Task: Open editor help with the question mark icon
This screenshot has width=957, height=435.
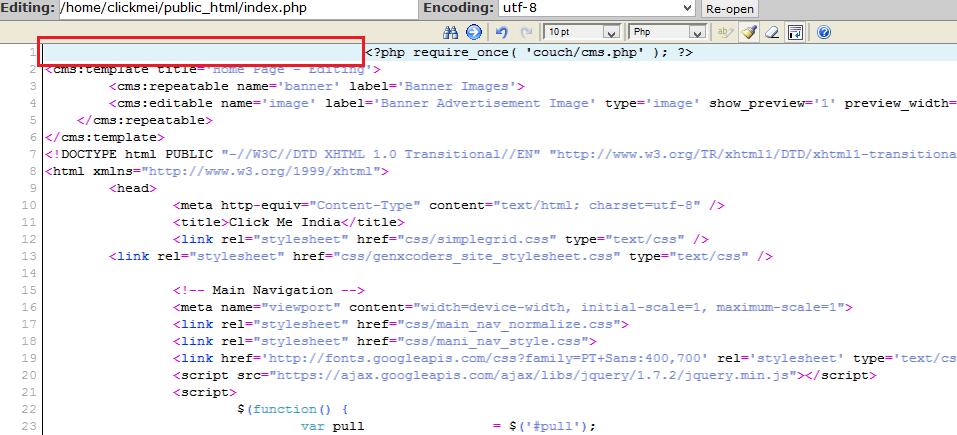Action: point(824,32)
